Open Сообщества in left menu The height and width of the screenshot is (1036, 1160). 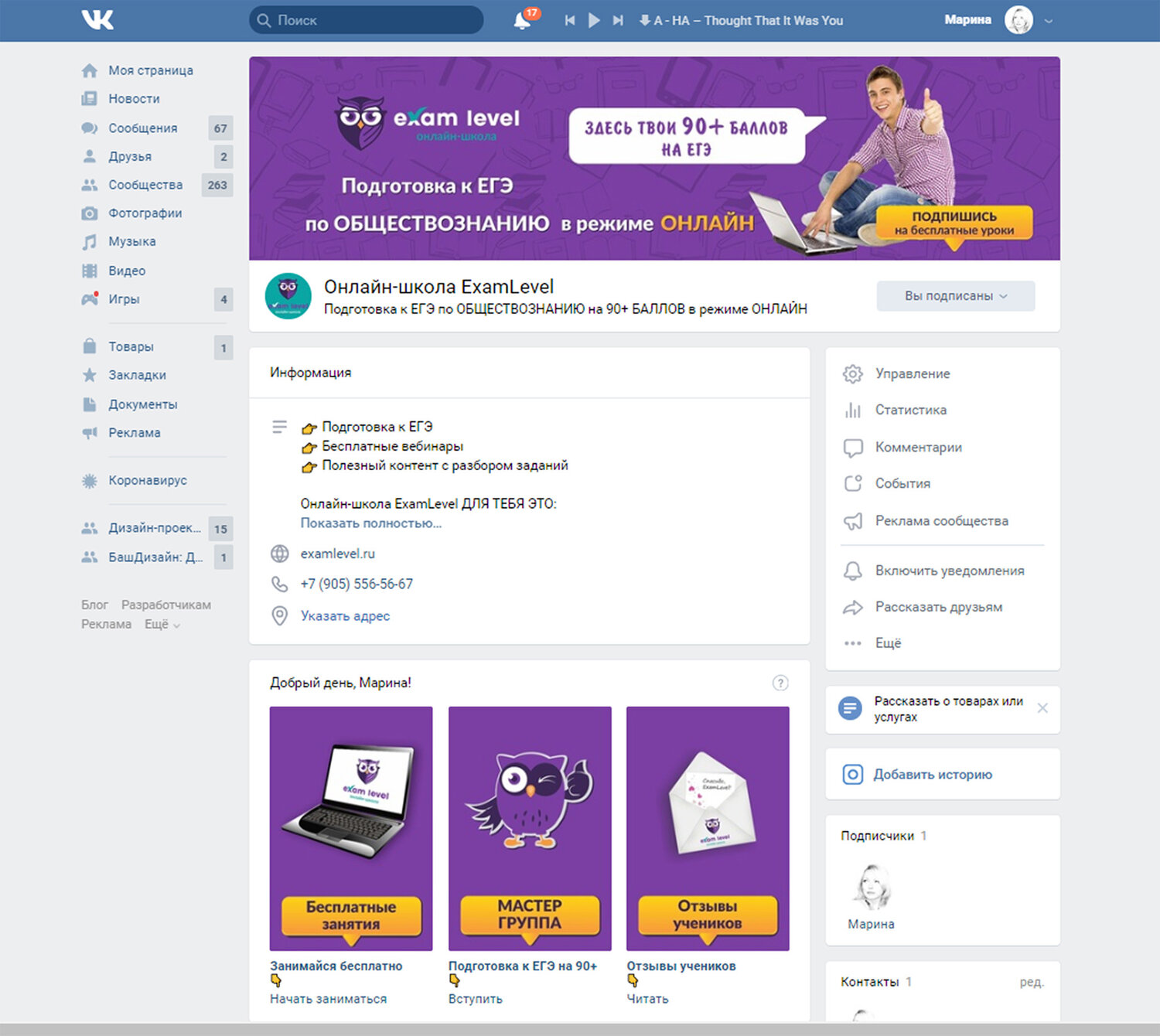[x=145, y=185]
